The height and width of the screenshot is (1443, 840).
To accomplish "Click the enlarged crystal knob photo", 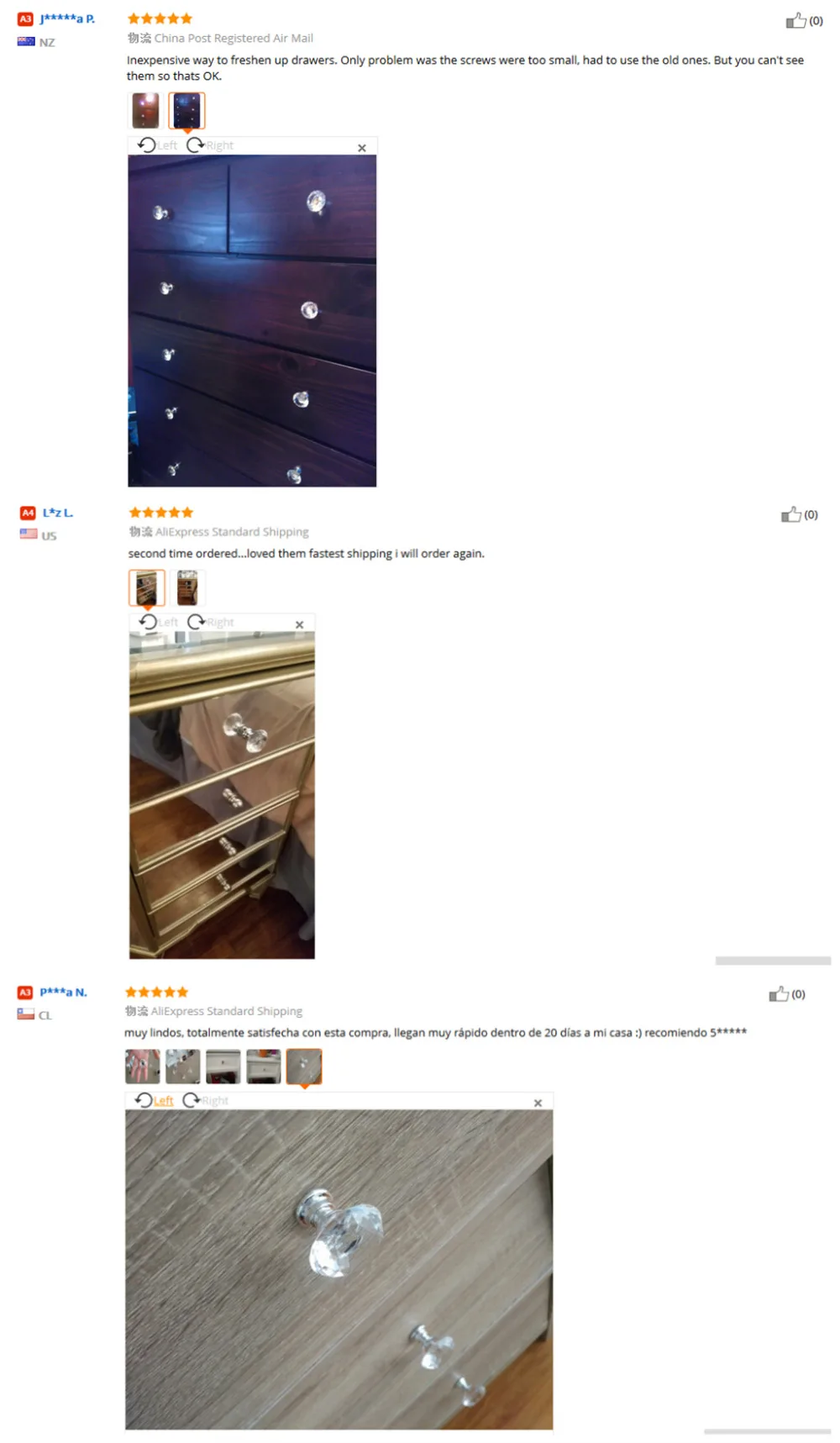I will pyautogui.click(x=339, y=1269).
